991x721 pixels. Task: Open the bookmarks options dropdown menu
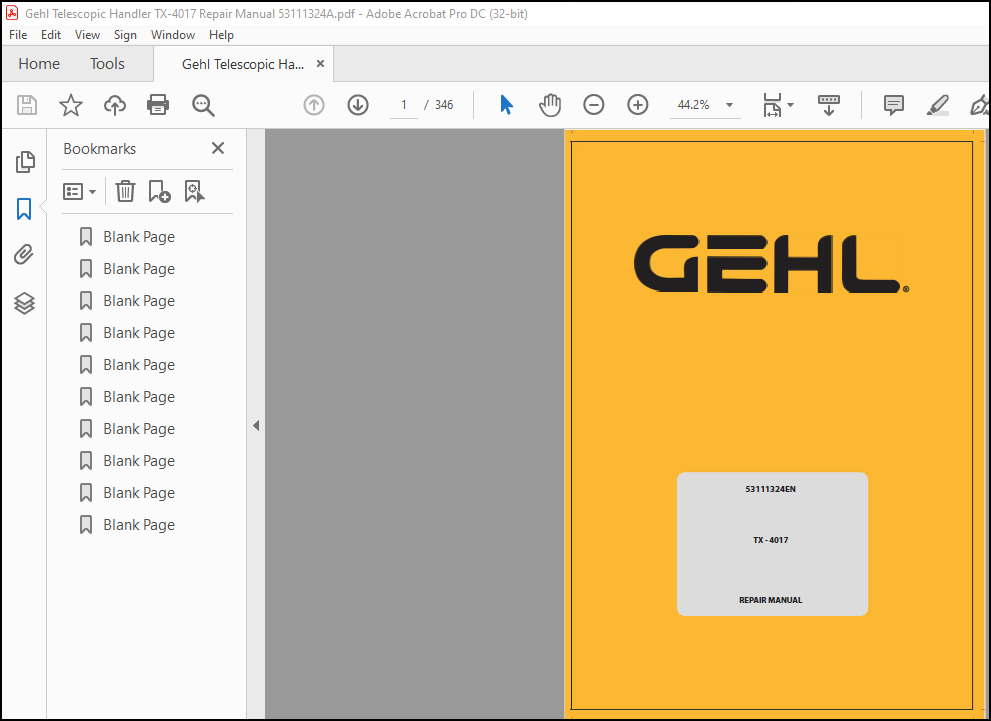tap(79, 191)
